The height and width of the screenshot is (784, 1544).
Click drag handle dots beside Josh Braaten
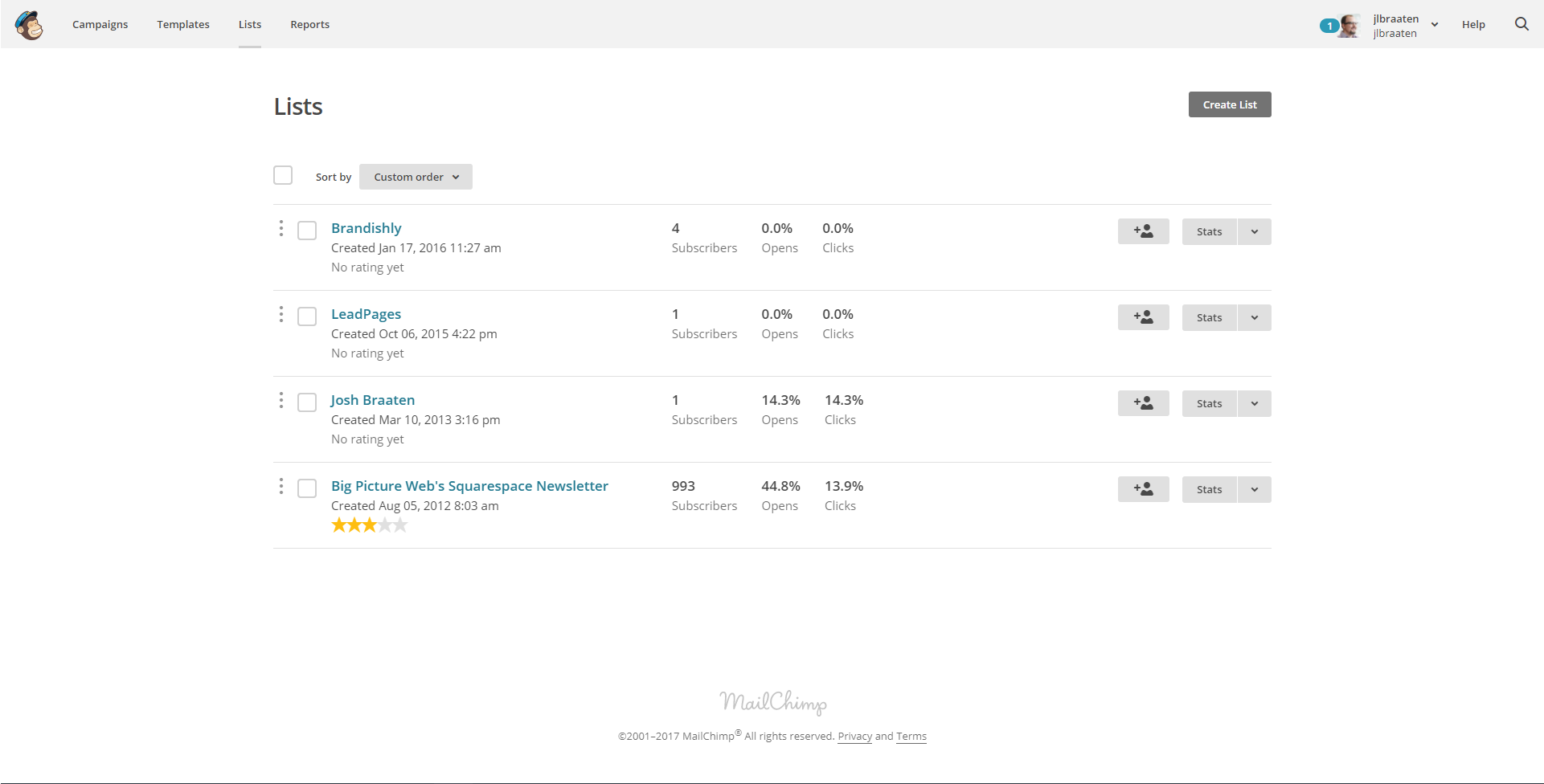(x=281, y=400)
